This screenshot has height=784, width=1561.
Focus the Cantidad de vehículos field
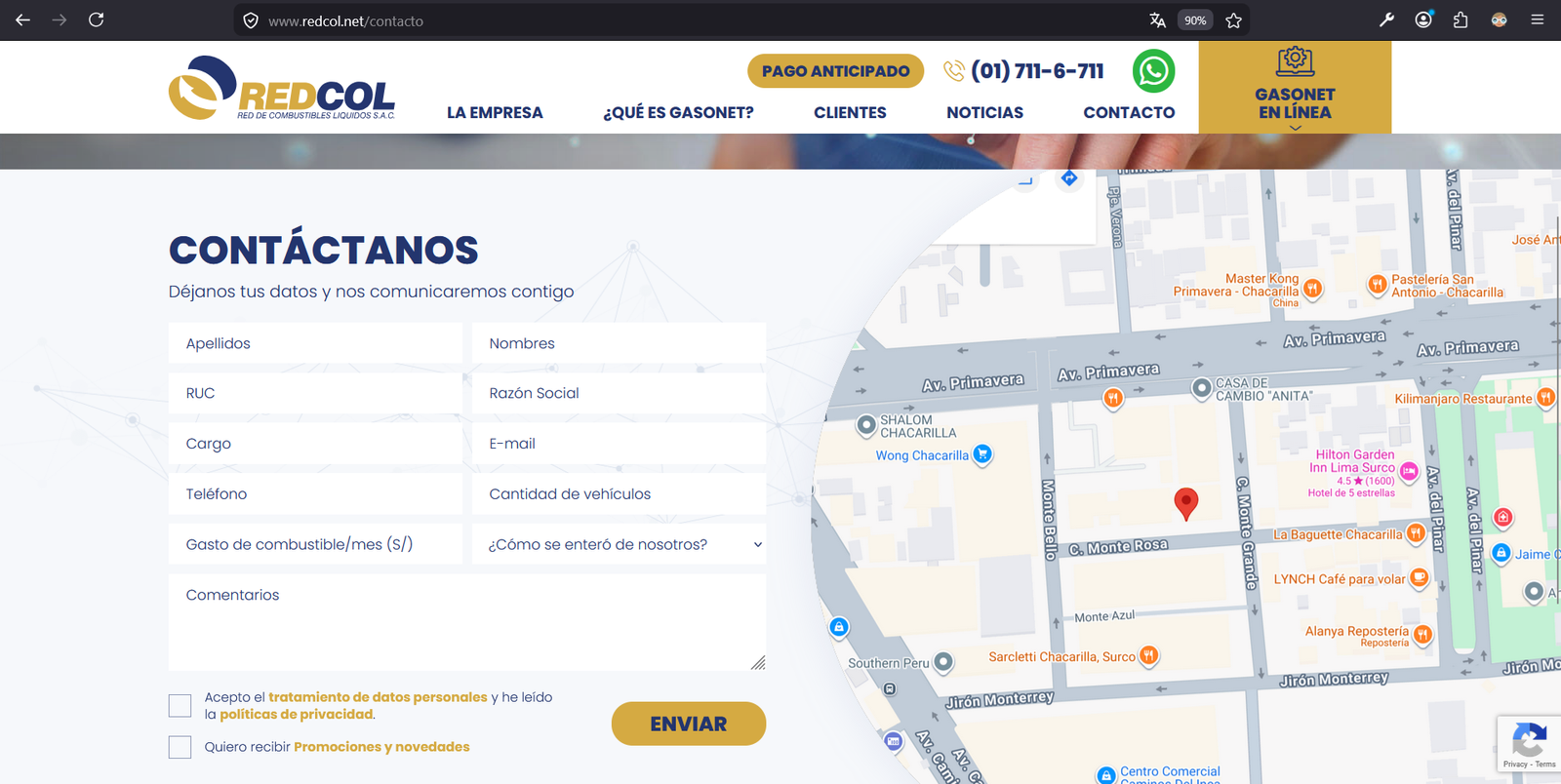(x=619, y=494)
